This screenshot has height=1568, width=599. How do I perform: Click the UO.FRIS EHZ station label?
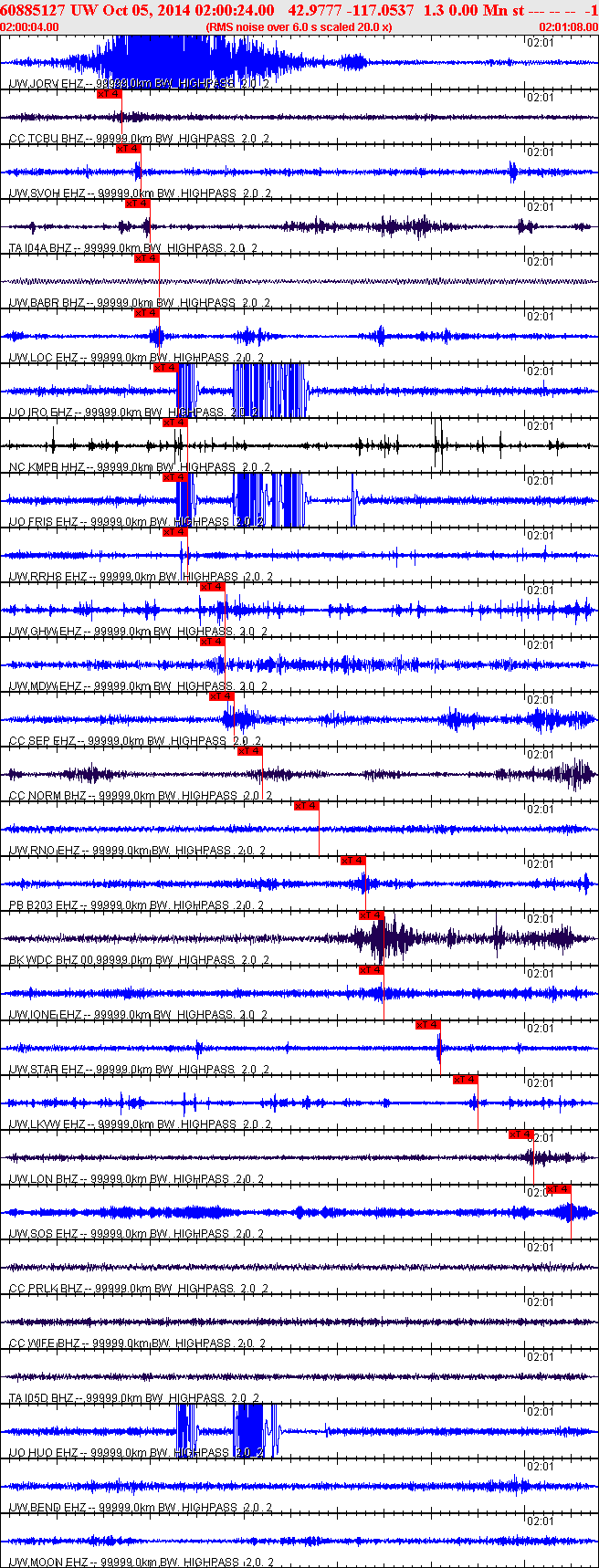pos(43,522)
